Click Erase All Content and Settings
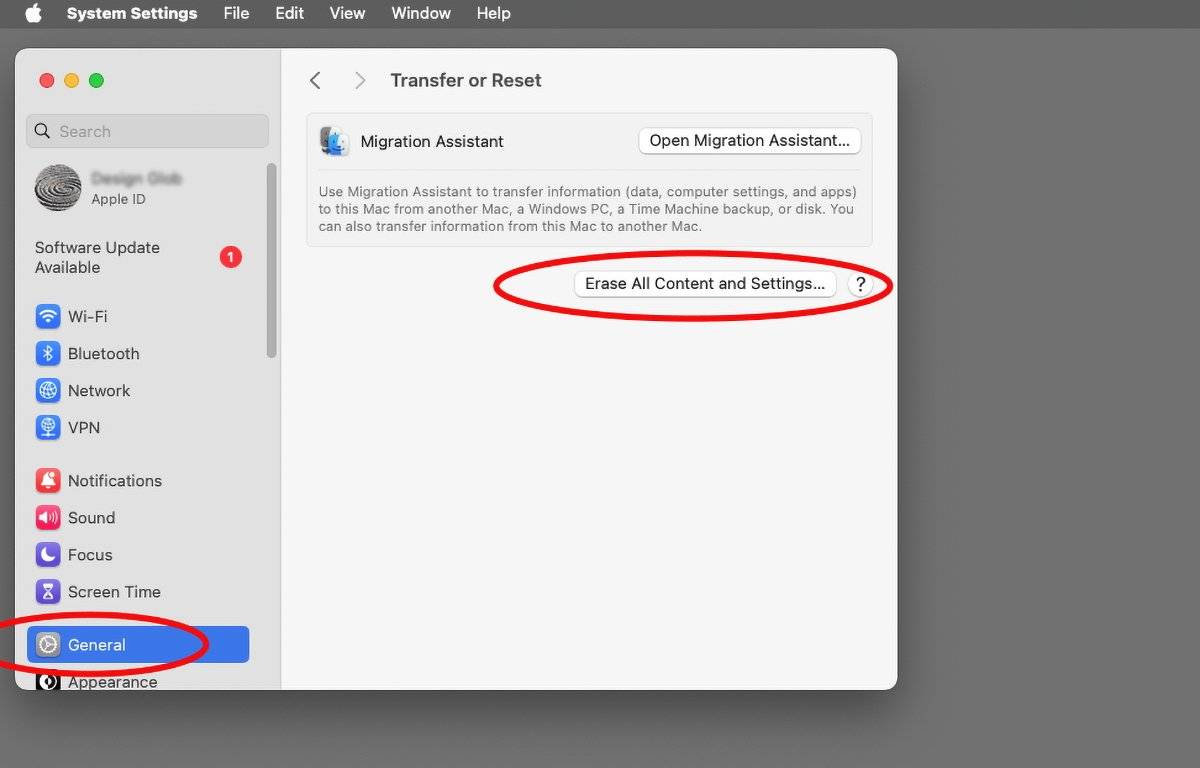The height and width of the screenshot is (768, 1200). click(704, 284)
